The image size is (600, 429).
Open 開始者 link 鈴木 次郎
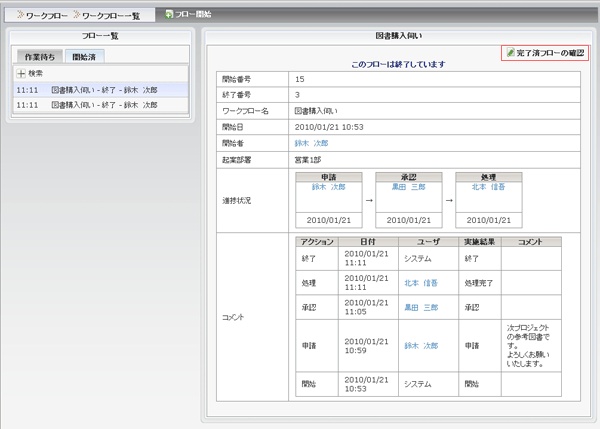[x=311, y=143]
